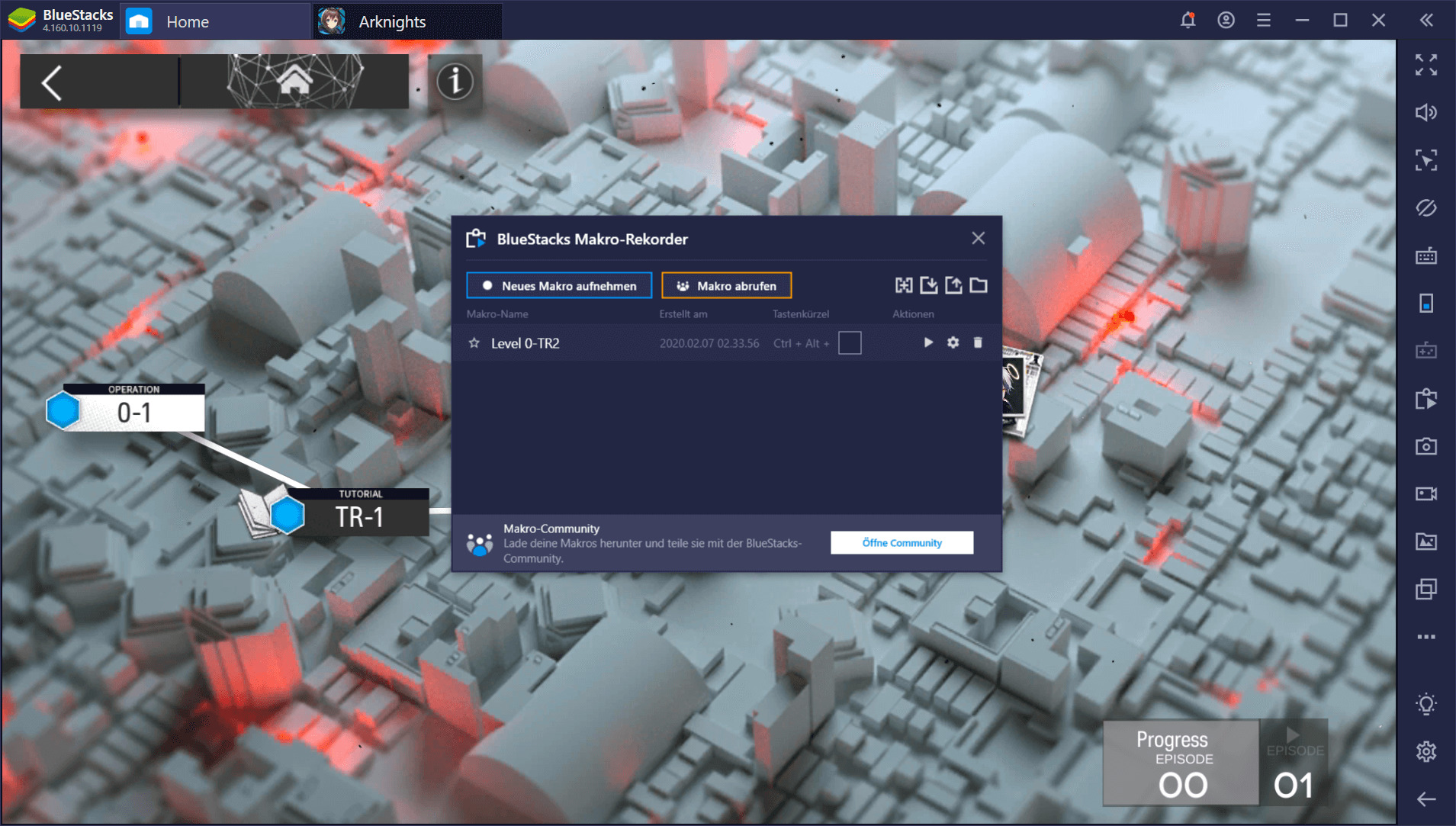
Task: Open the BlueStacks hamburger menu
Action: click(1264, 21)
